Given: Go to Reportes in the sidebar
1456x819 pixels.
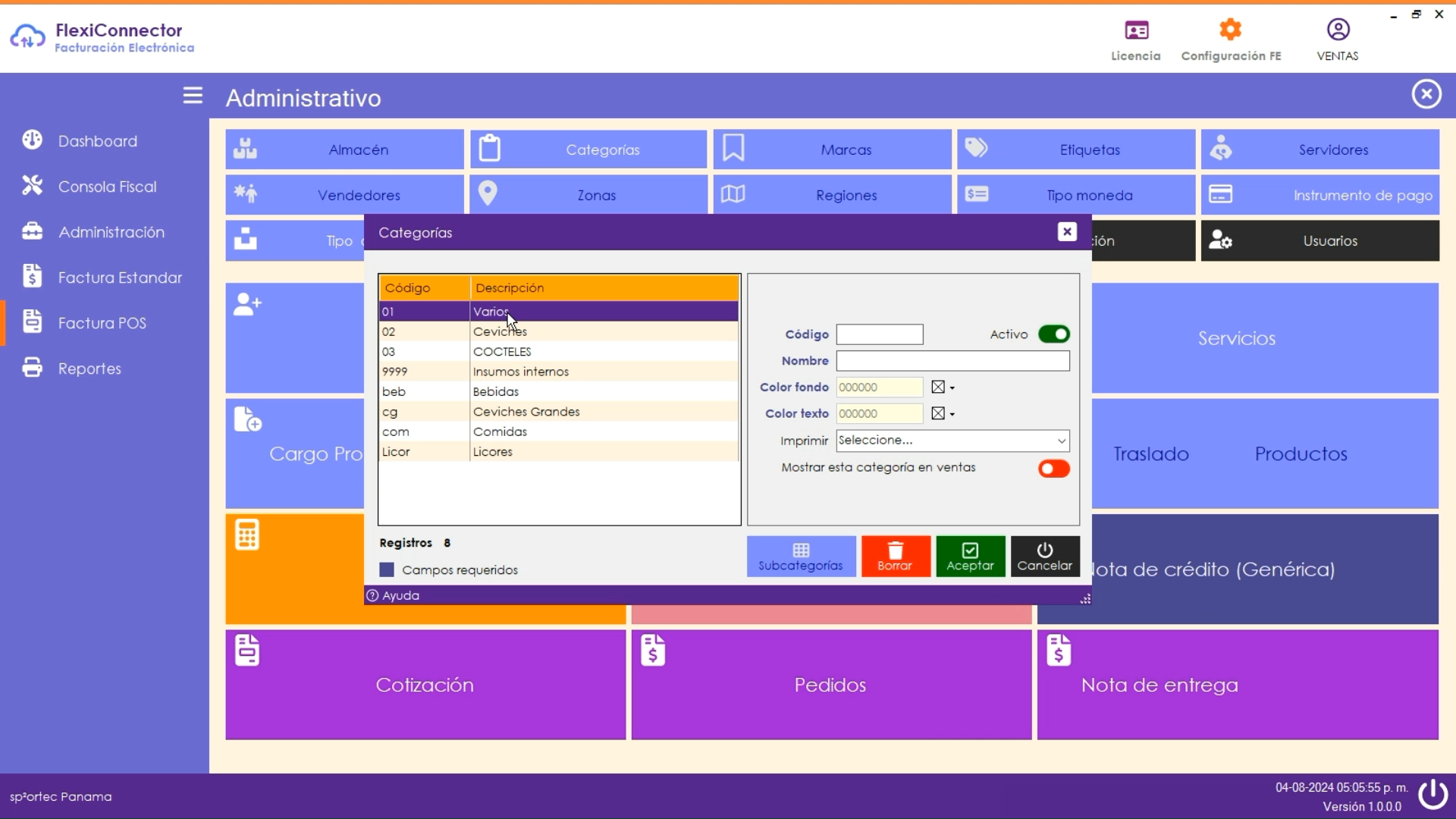Looking at the screenshot, I should coord(89,369).
